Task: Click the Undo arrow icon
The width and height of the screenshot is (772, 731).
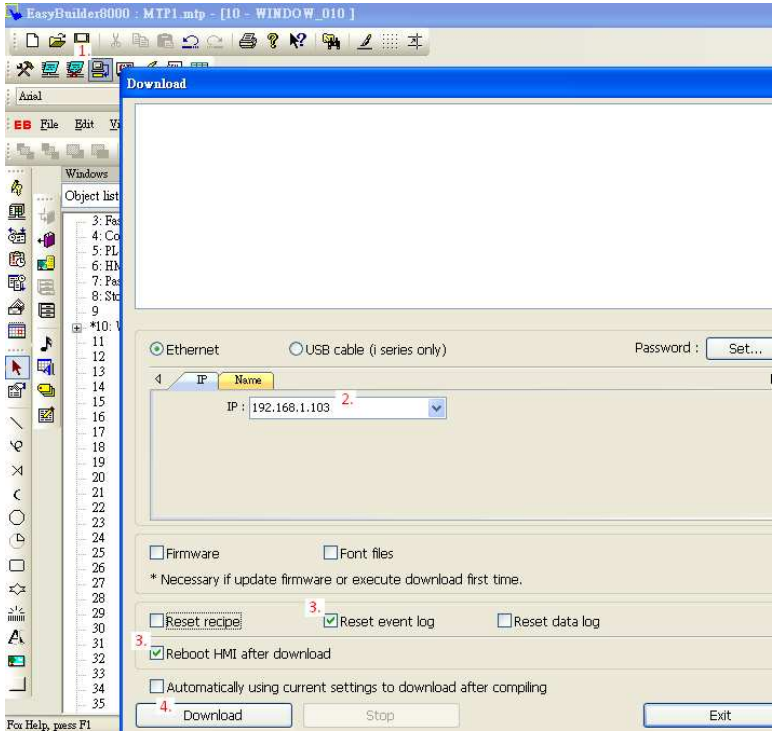Action: coord(190,41)
